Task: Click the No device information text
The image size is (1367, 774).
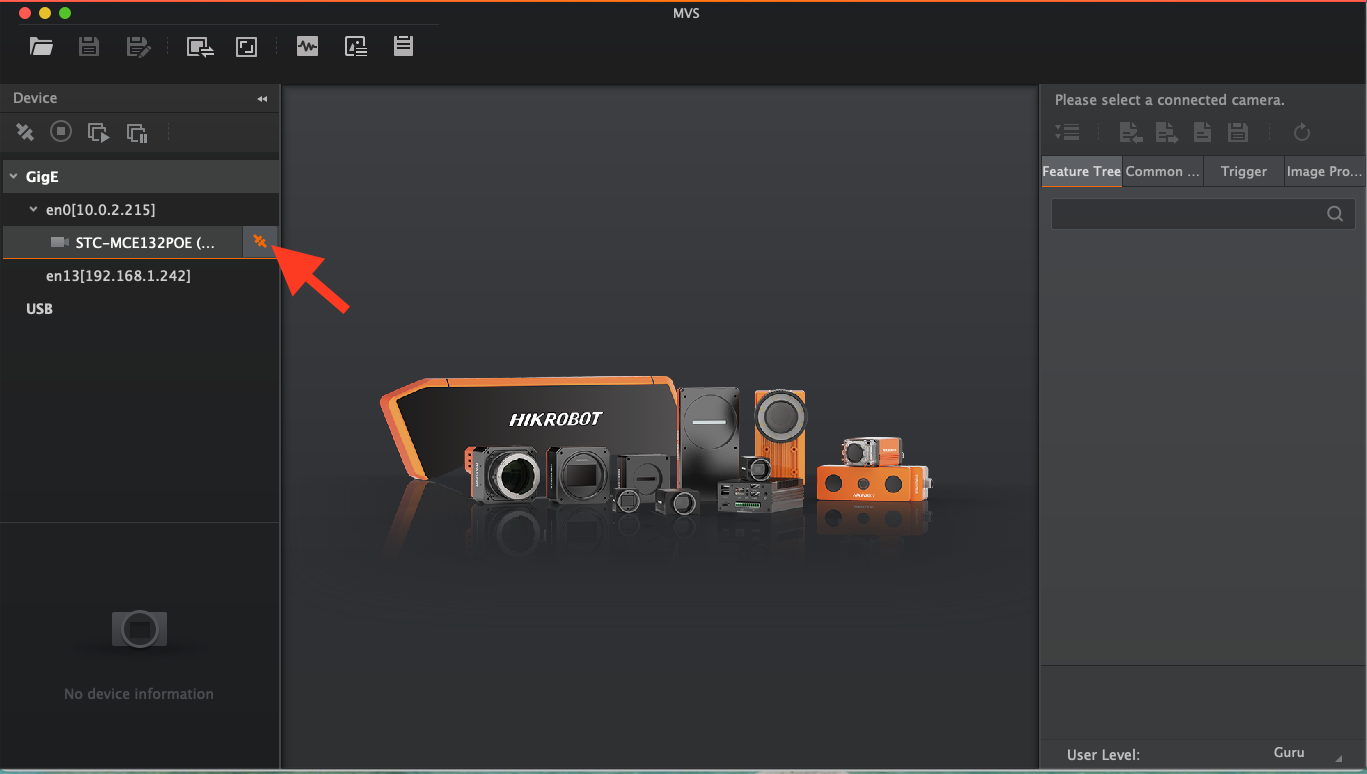Action: tap(139, 694)
